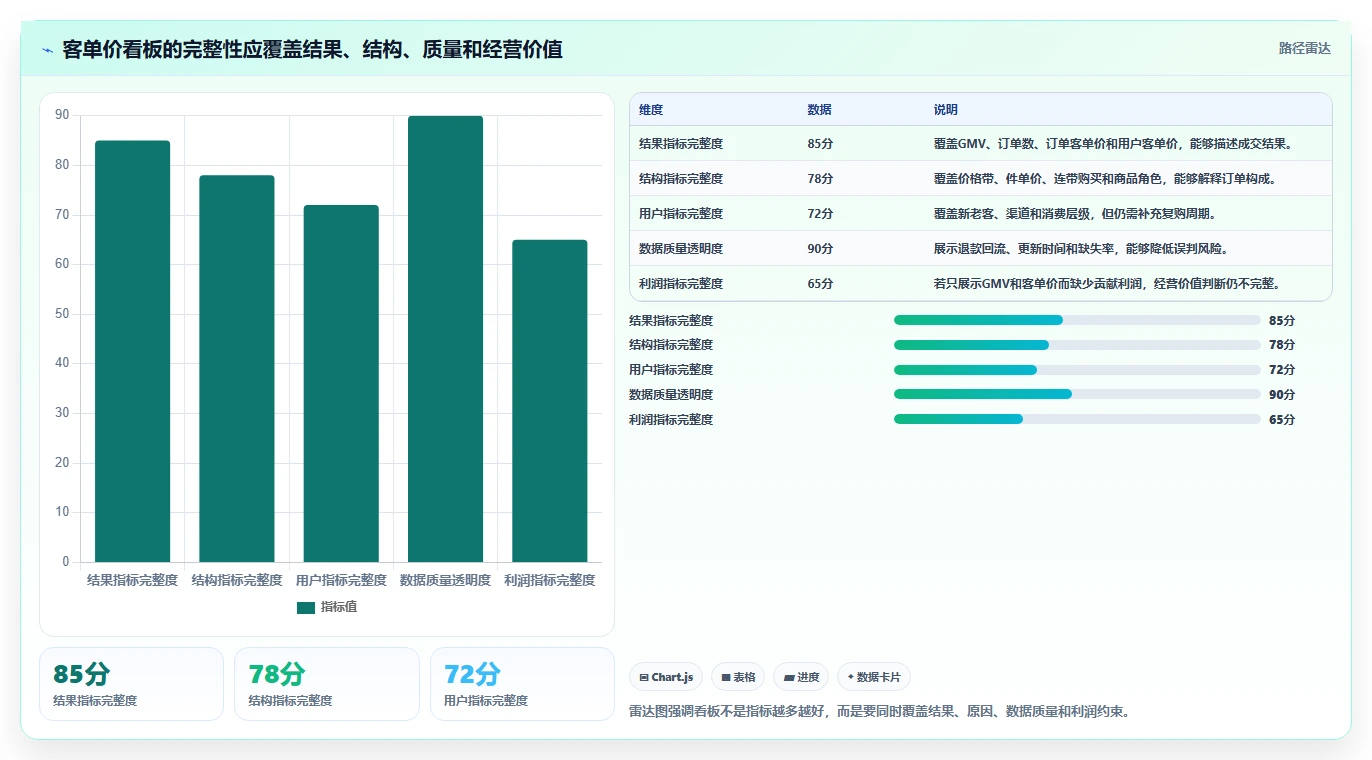Click the 路径雷达 label in the header
The height and width of the screenshot is (760, 1372).
click(x=1304, y=48)
